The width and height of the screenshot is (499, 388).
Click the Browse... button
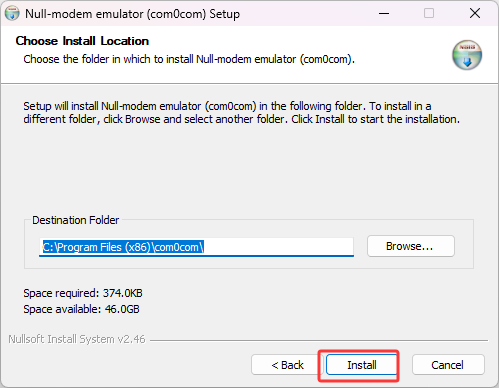411,246
